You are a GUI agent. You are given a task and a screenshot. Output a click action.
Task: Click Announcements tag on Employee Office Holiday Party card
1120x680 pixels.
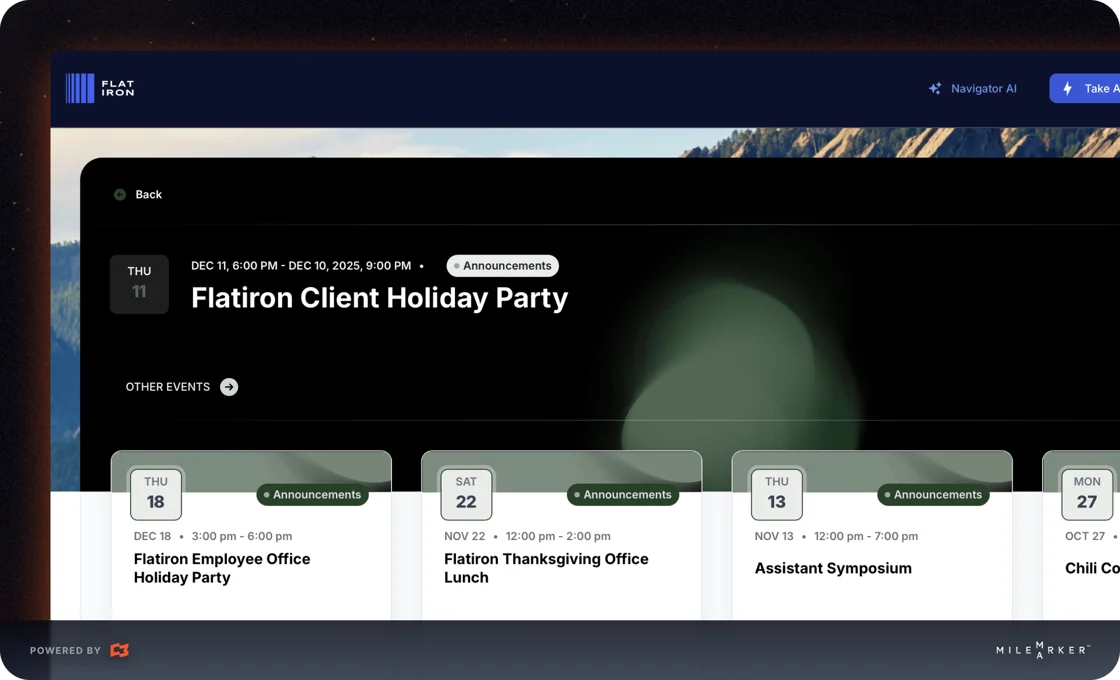point(313,494)
